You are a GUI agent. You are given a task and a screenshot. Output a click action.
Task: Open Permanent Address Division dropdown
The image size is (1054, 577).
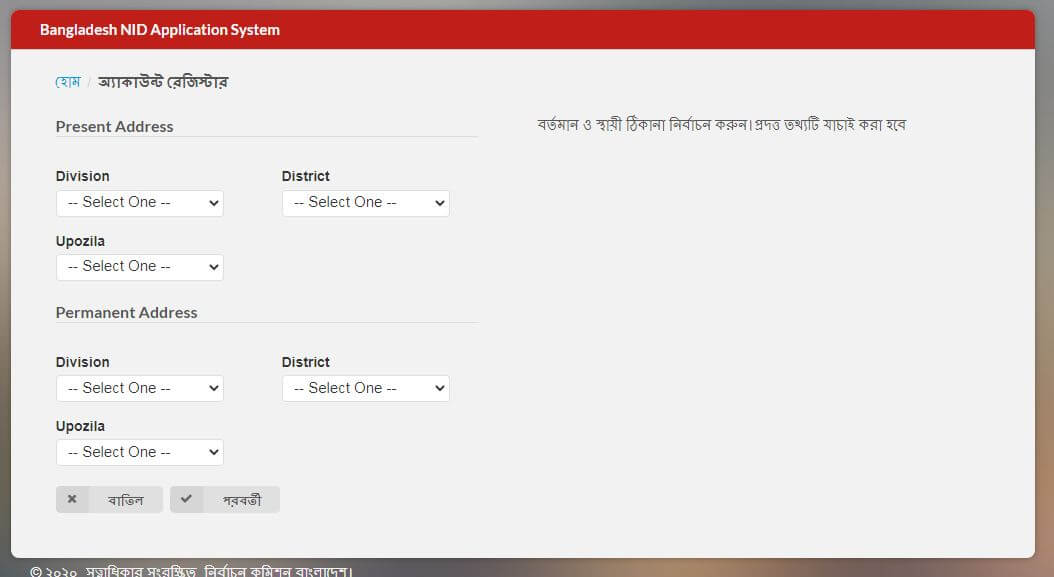(x=140, y=389)
